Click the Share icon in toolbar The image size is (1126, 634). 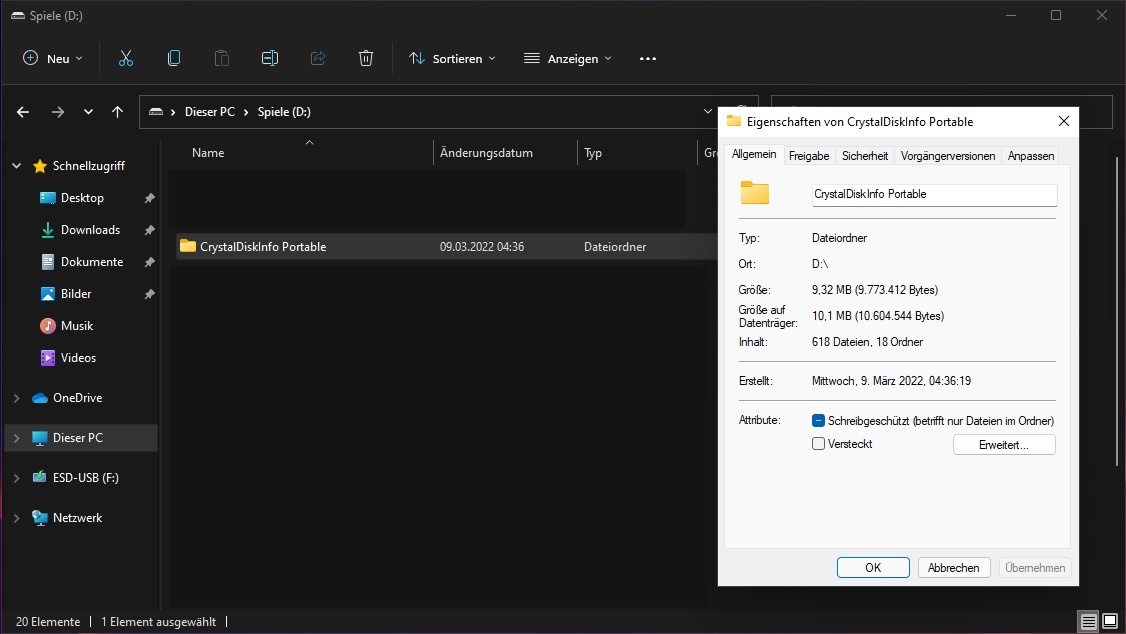[x=318, y=58]
